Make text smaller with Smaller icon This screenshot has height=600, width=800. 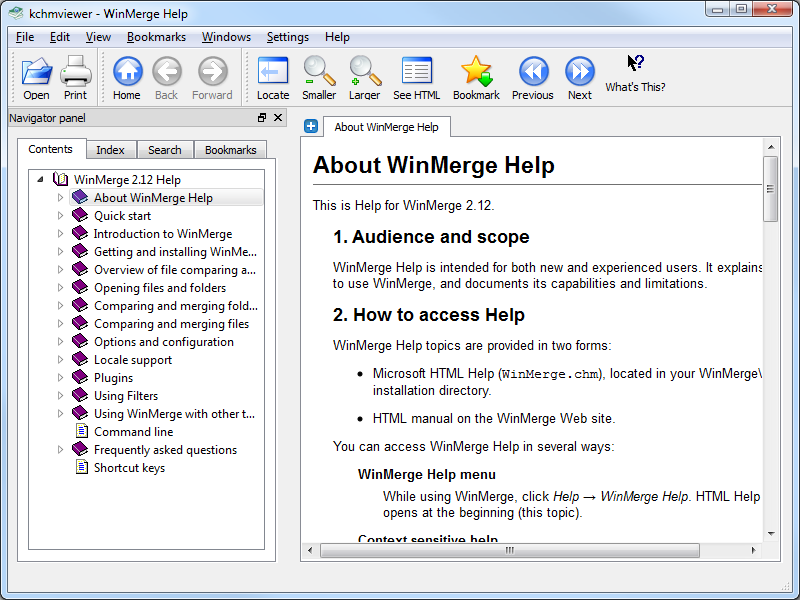point(319,78)
